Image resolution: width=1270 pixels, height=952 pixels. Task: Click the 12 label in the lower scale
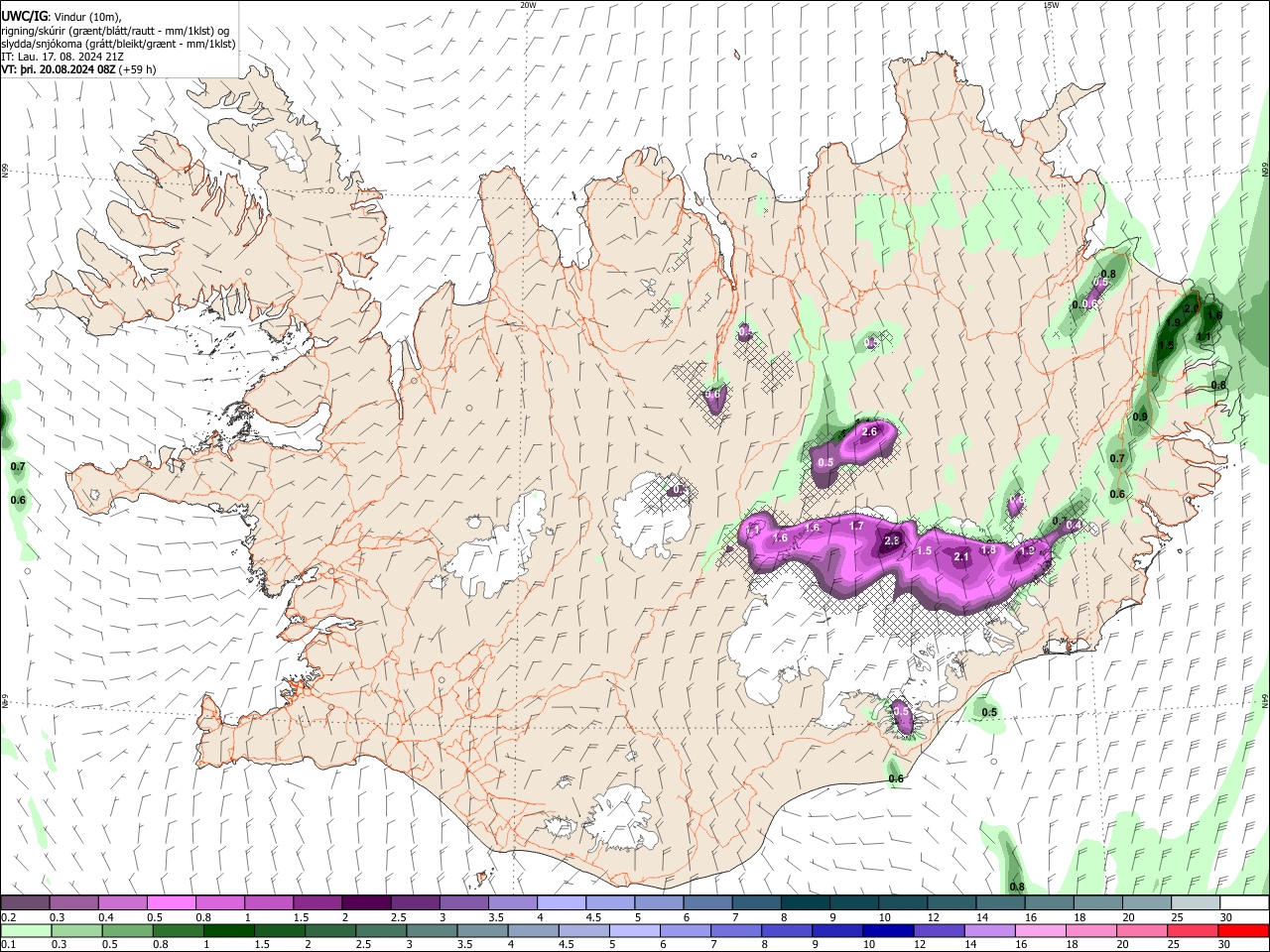point(920,945)
